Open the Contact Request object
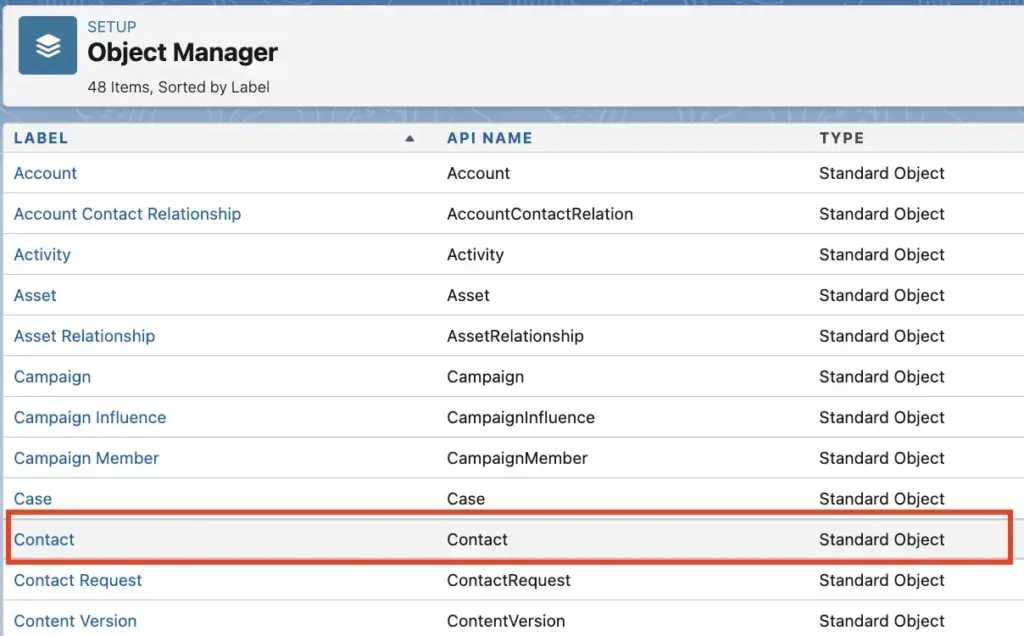 [x=78, y=580]
